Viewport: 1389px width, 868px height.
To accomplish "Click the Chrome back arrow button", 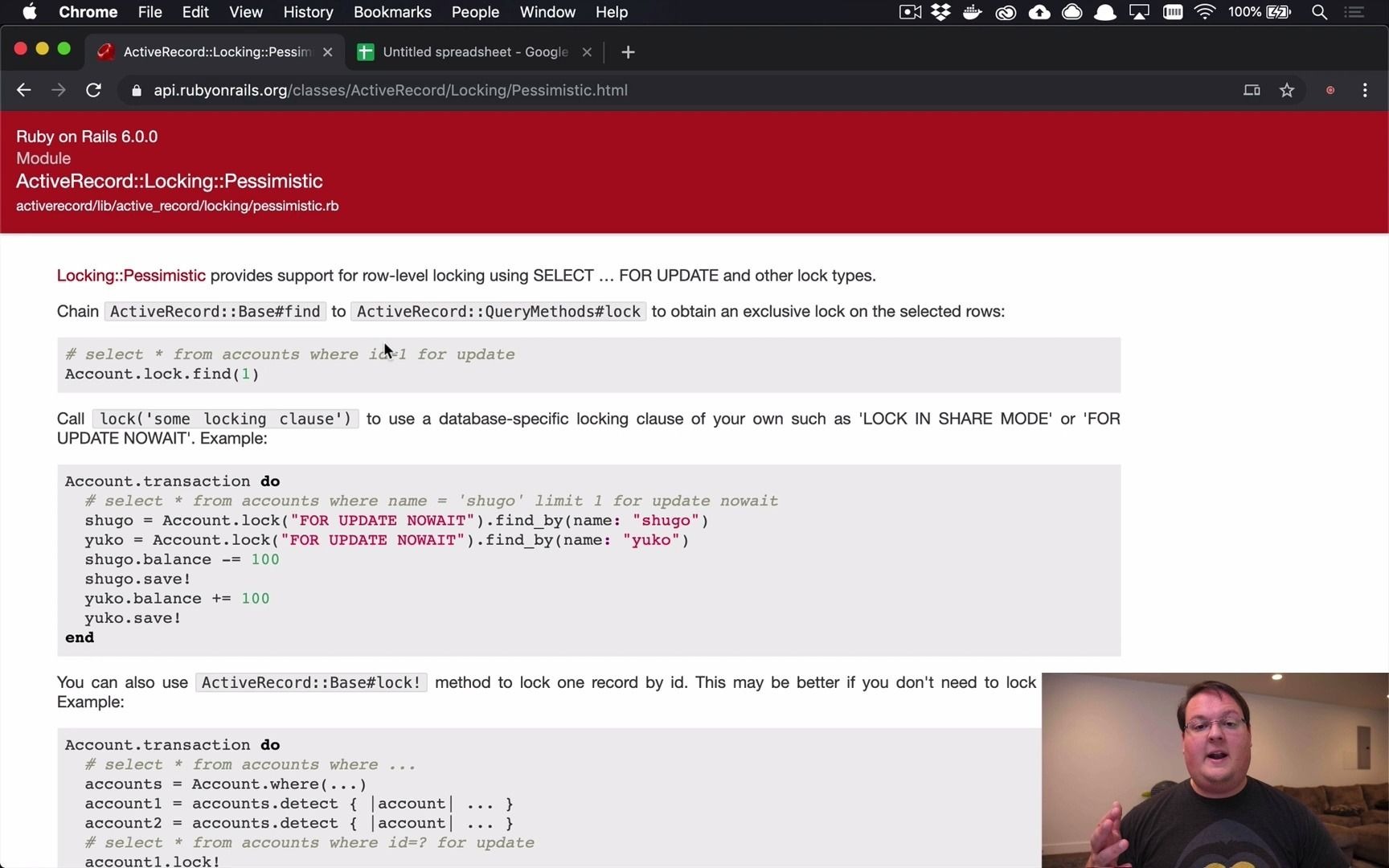I will click(23, 90).
